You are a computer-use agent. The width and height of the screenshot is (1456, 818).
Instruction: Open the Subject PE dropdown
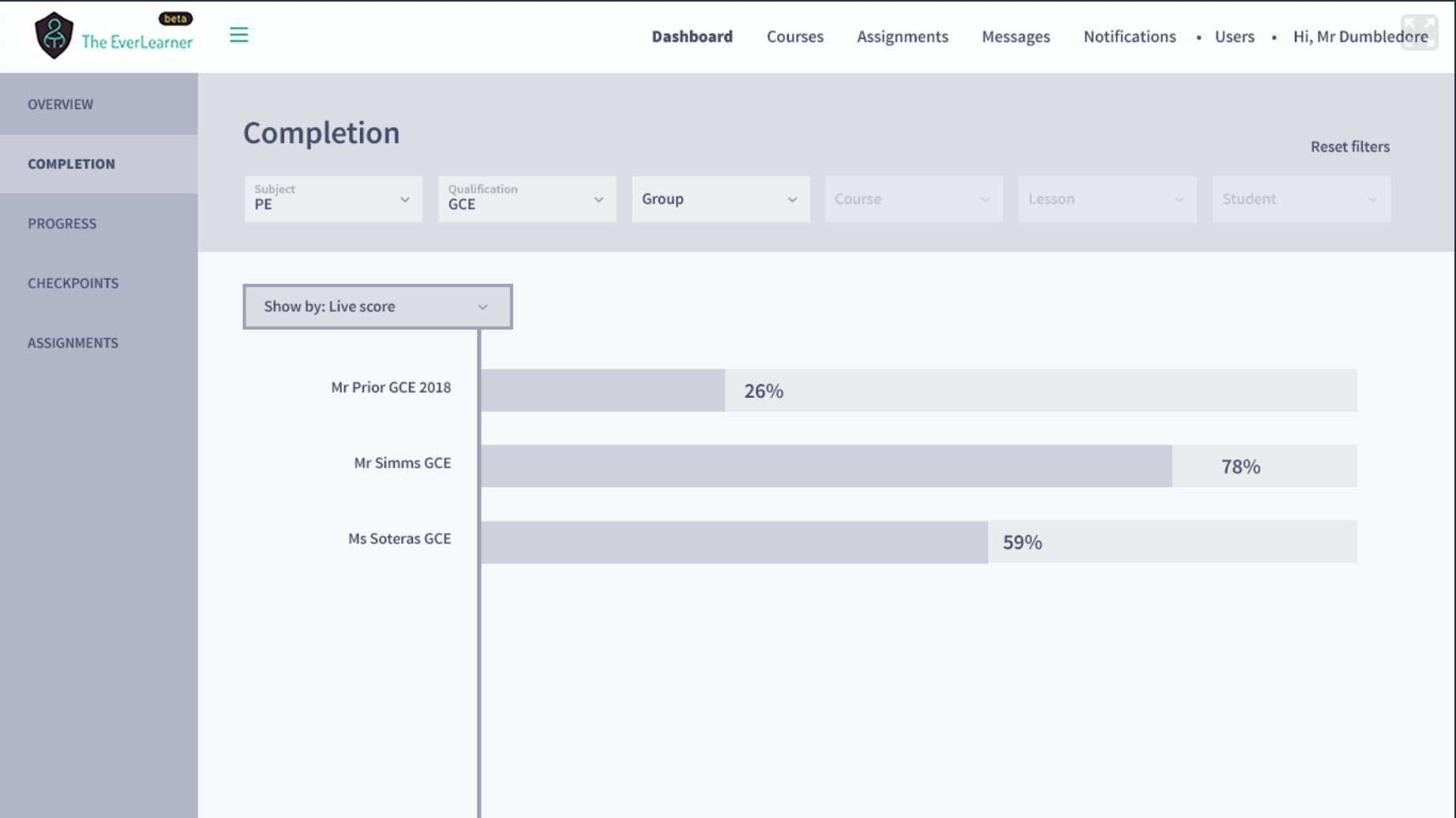pos(333,199)
